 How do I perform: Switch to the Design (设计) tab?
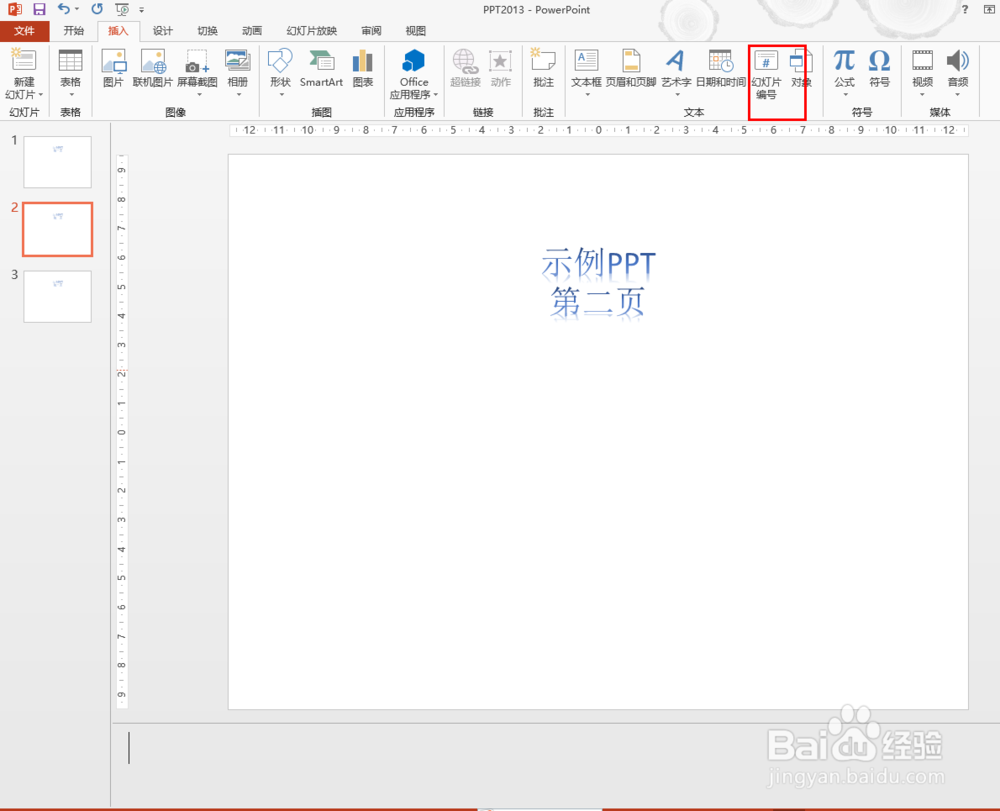pyautogui.click(x=163, y=31)
